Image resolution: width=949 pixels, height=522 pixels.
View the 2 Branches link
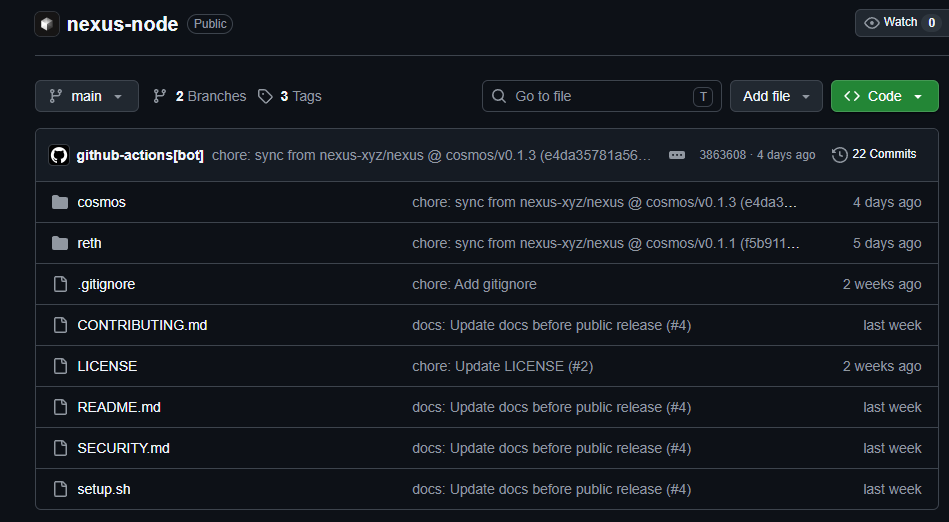pos(199,96)
